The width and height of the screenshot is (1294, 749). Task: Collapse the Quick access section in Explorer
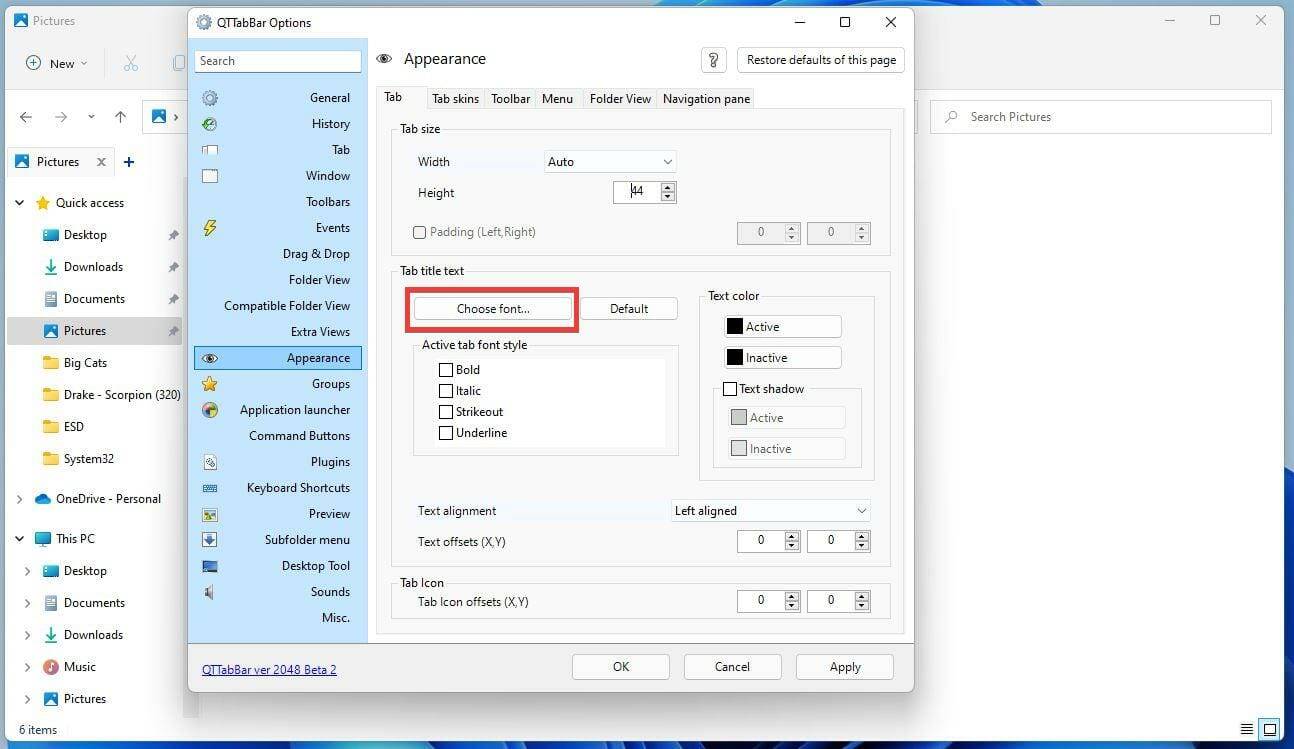(x=19, y=202)
